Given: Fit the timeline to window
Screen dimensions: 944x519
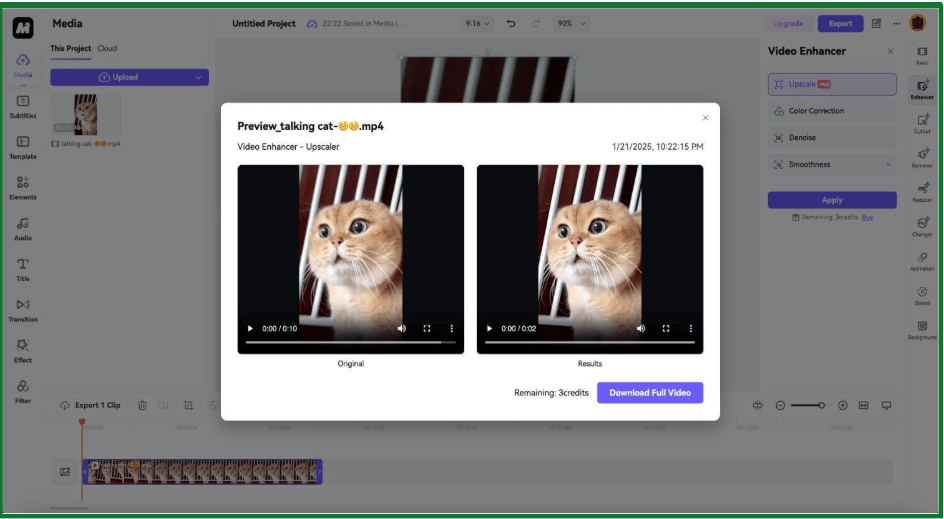Looking at the screenshot, I should pos(863,405).
